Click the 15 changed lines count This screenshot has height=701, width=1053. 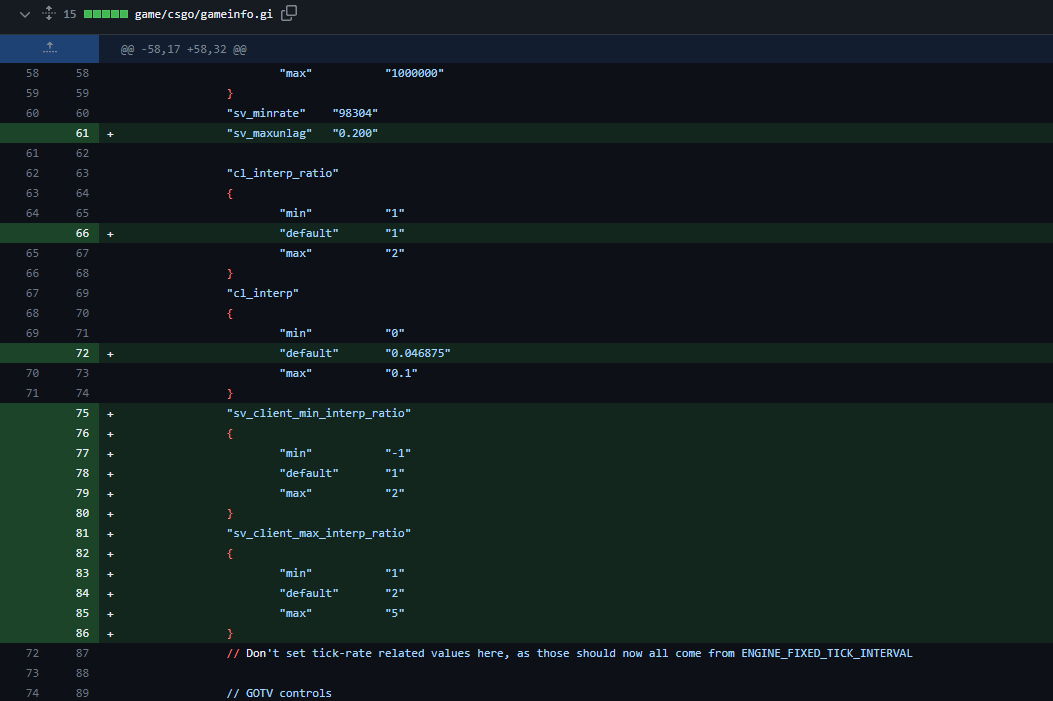[70, 14]
